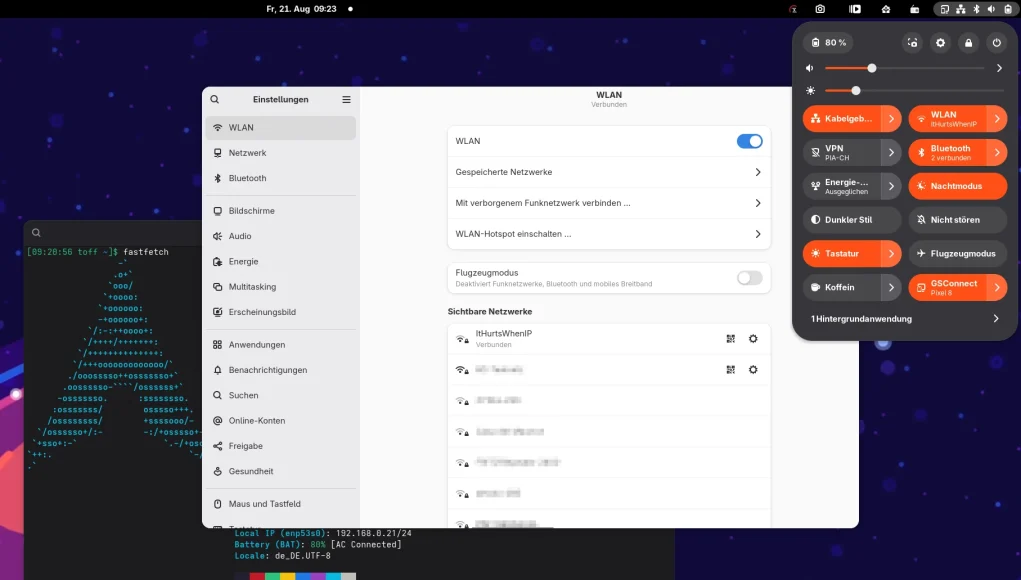Open Benachrichtigungen settings page
Viewport: 1021px width, 580px height.
[281, 370]
